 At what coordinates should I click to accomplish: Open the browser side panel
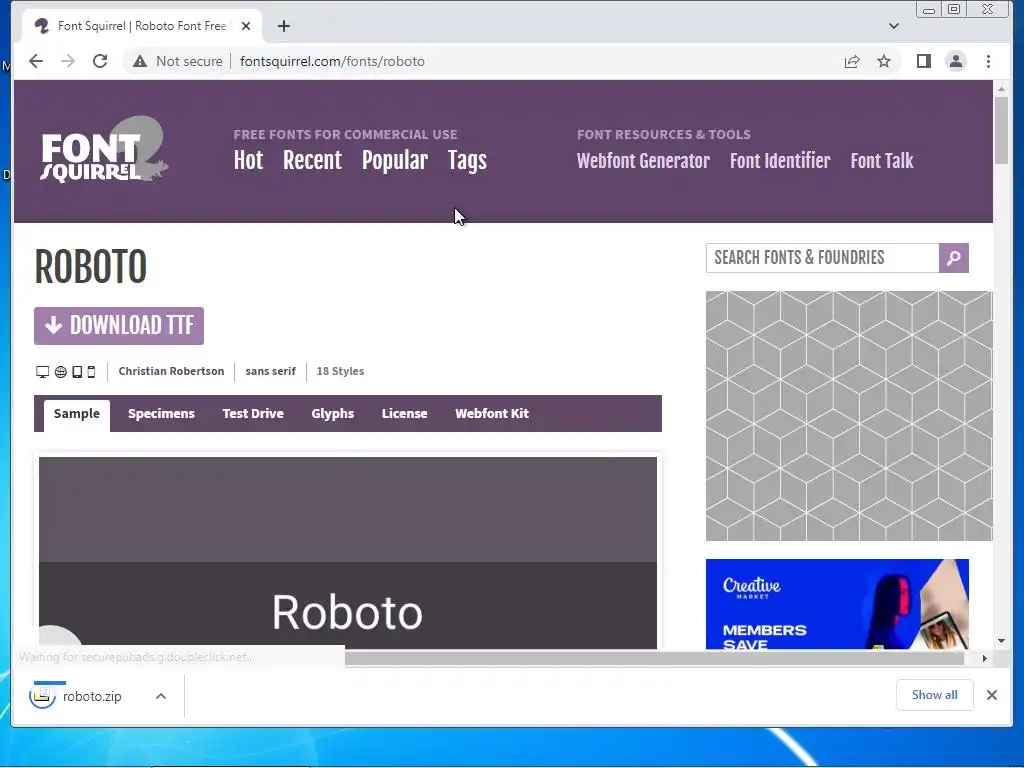tap(923, 61)
